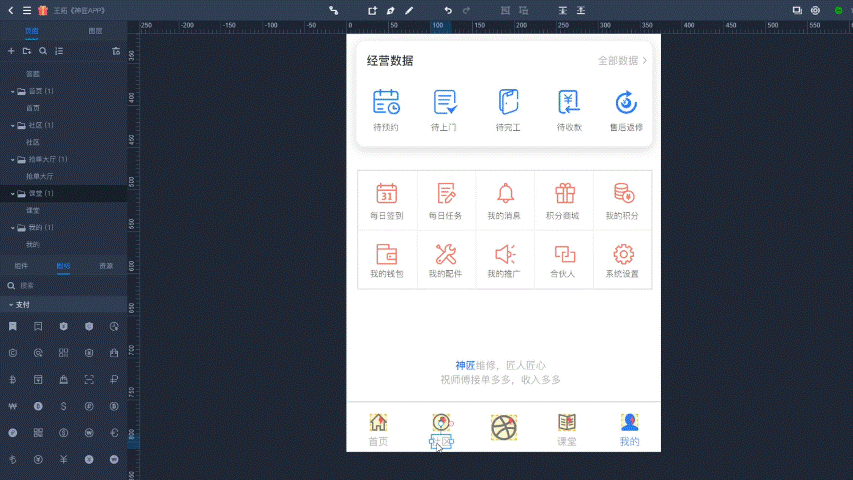Select the 待完工 icon
This screenshot has height=480, width=853.
508,102
